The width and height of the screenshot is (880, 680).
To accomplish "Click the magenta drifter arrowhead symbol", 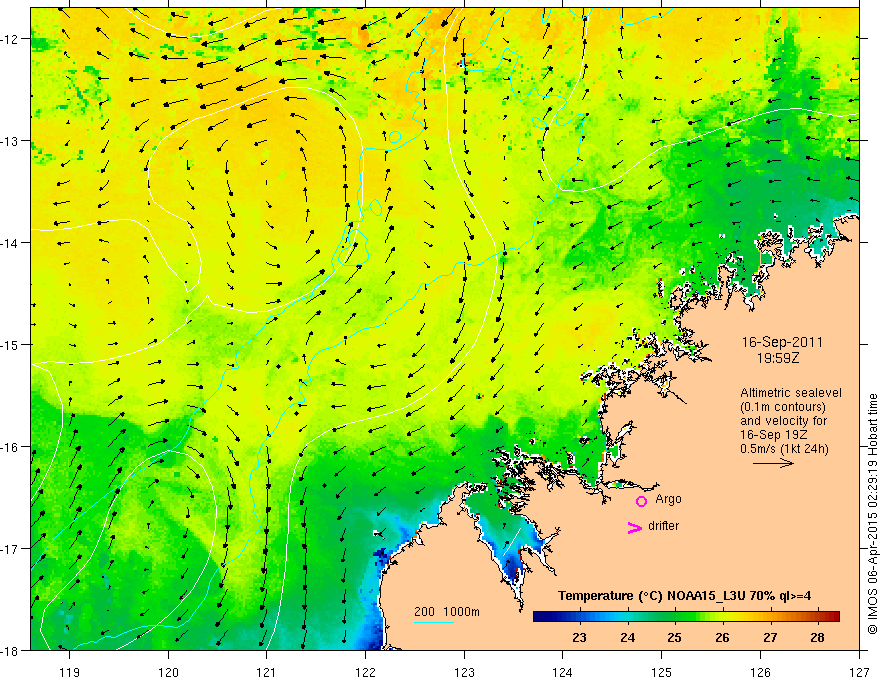I will coord(635,527).
